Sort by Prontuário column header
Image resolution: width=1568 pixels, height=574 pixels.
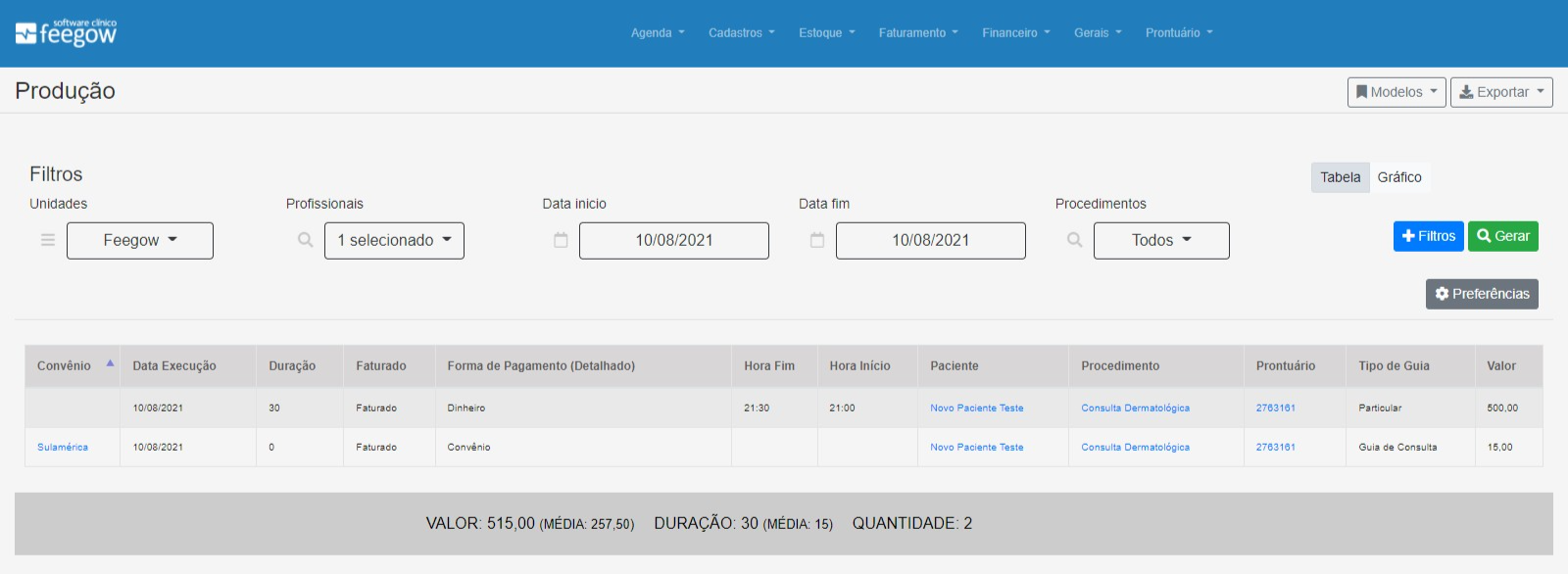coord(1295,366)
